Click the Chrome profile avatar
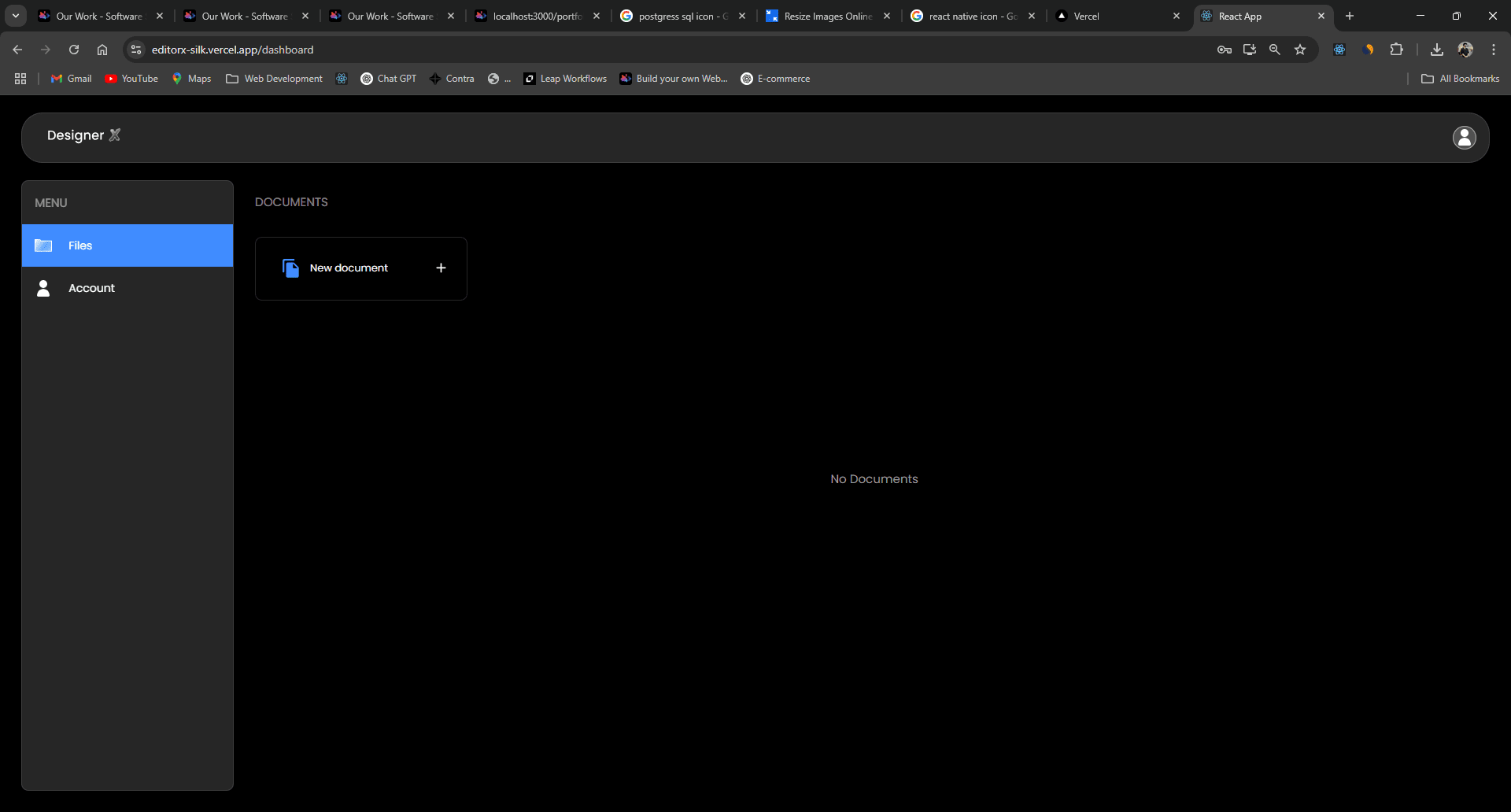Screen dimensions: 1511x812 coord(1465,50)
